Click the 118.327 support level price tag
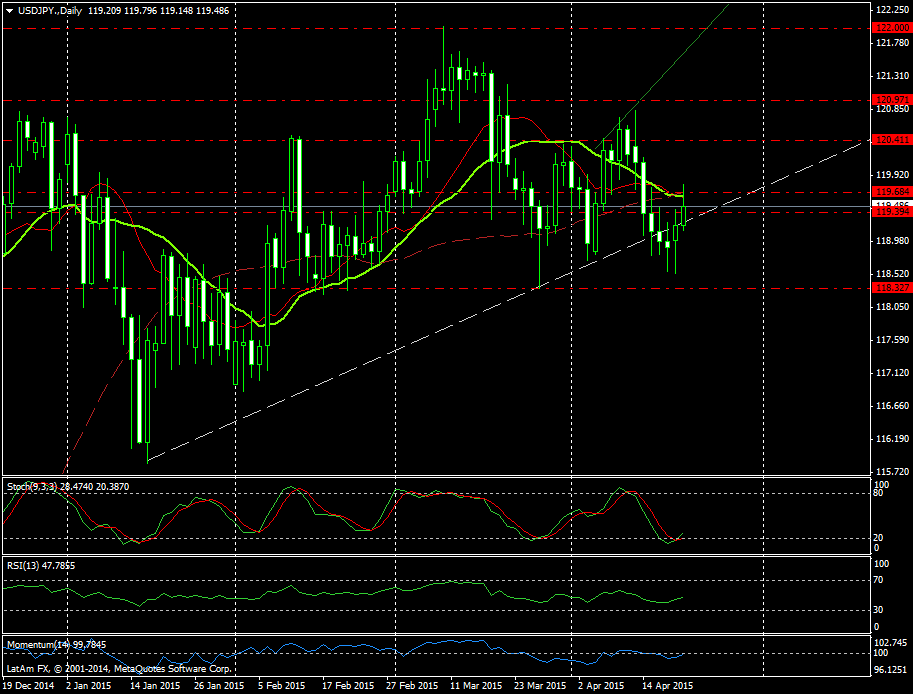This screenshot has height=694, width=913. pos(890,288)
